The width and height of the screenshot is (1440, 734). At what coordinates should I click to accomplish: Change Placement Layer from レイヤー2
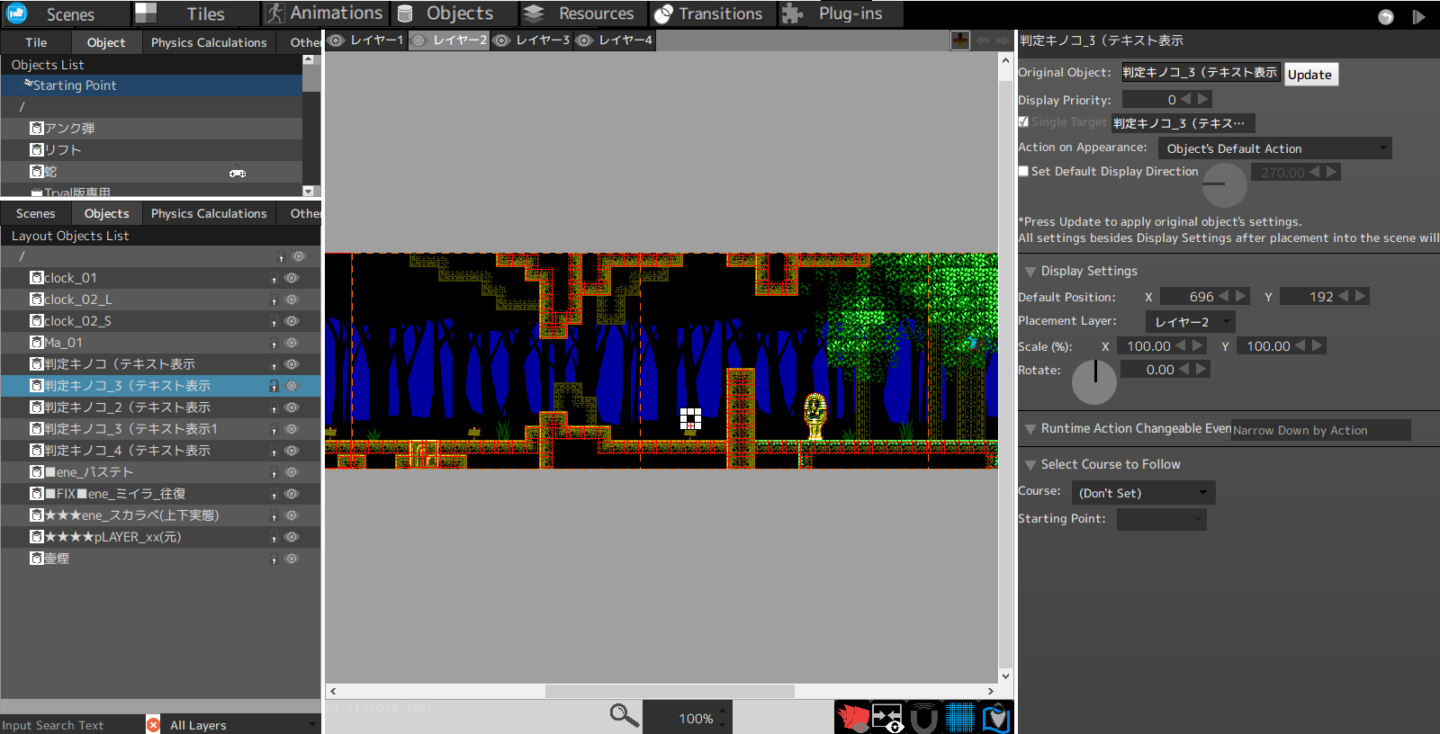(1190, 321)
